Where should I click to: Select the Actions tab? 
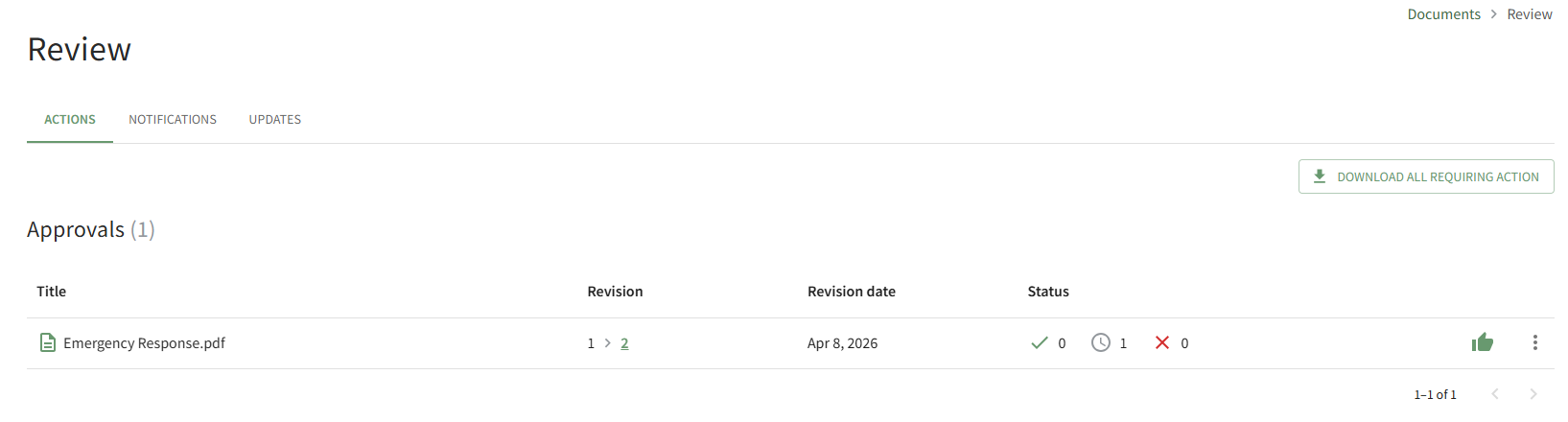(x=70, y=120)
